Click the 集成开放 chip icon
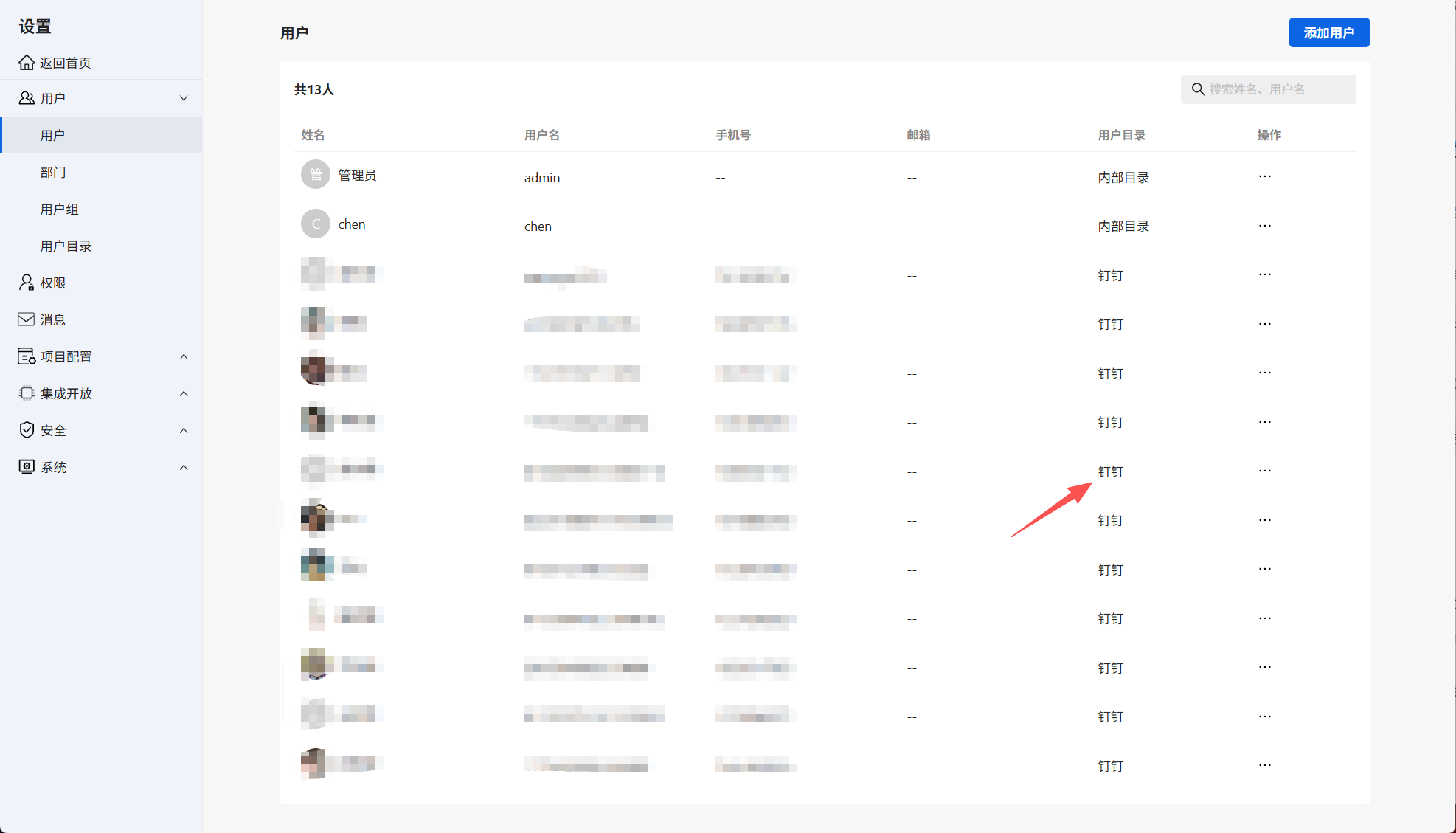Viewport: 1456px width, 833px height. (x=27, y=393)
